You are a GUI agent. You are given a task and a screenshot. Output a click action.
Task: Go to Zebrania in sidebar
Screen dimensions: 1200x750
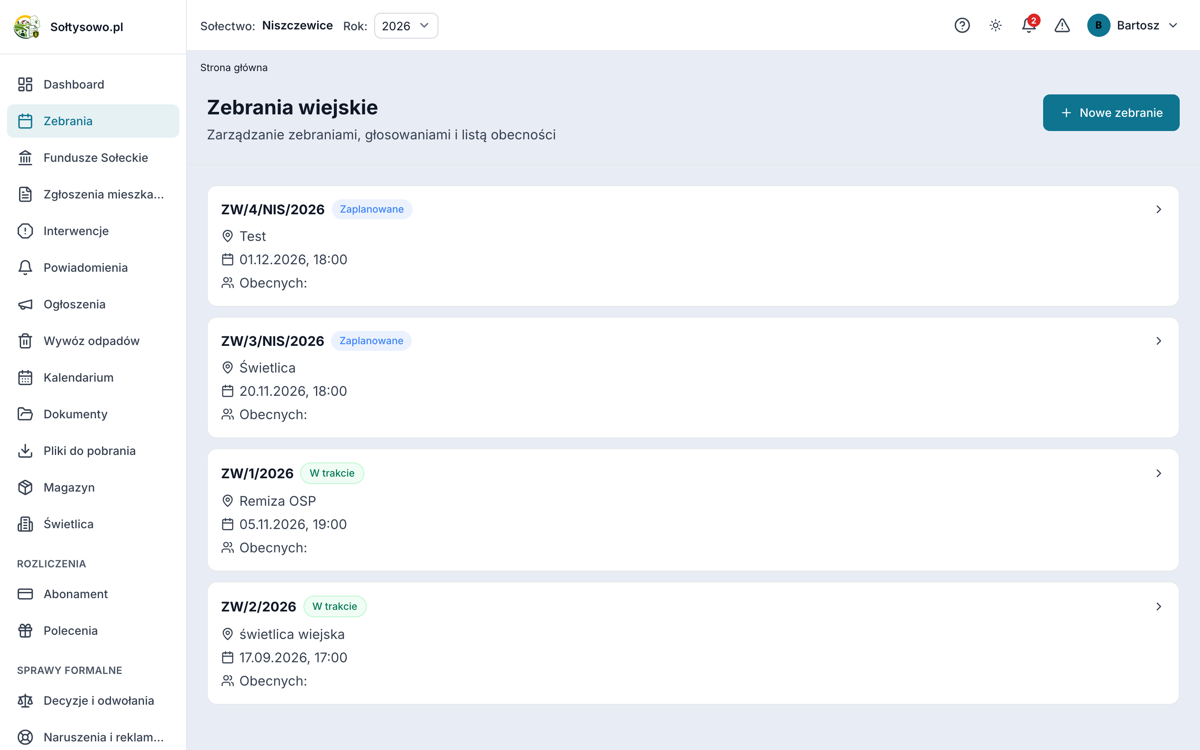[x=93, y=121]
